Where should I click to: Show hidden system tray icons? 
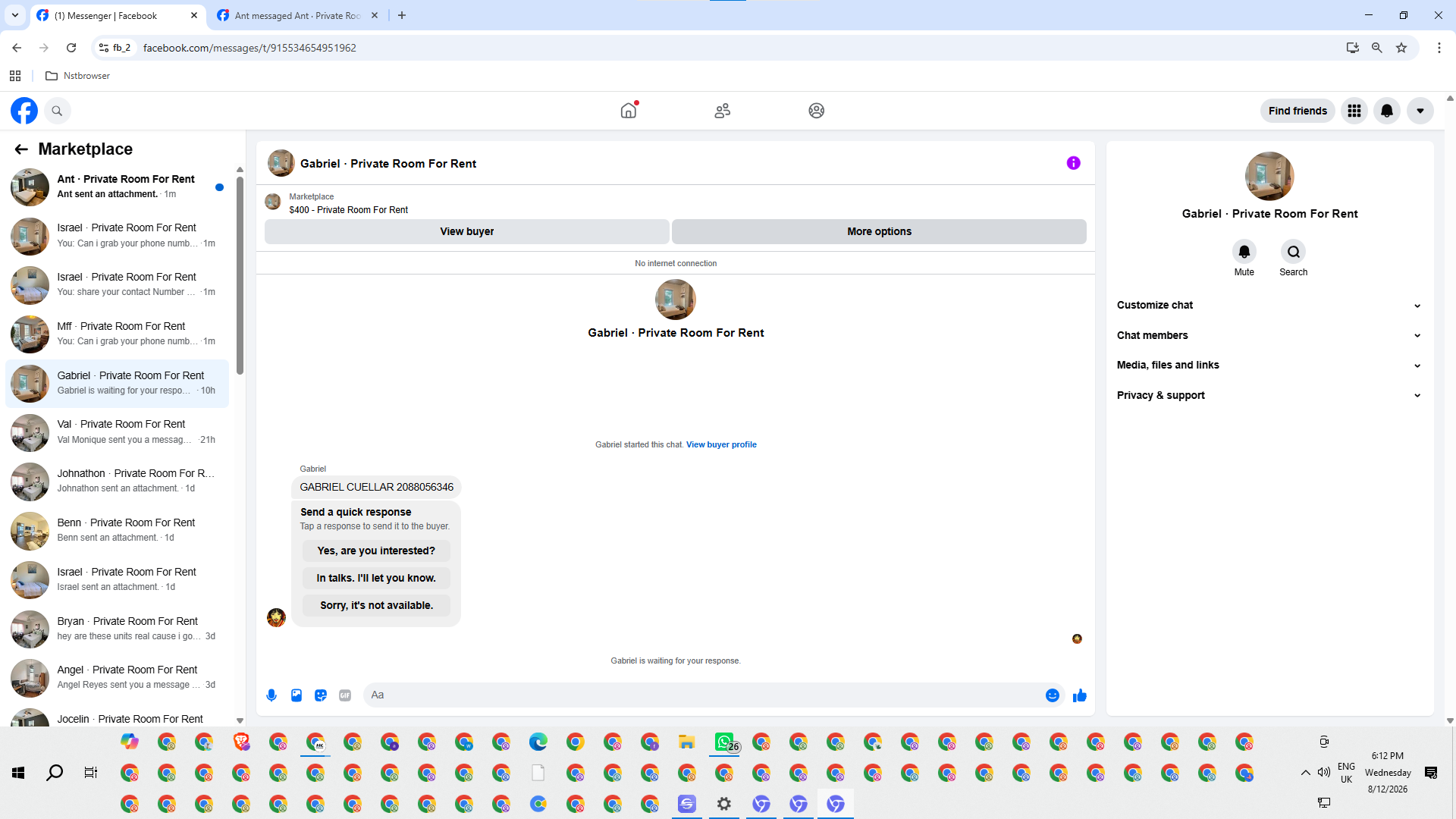coord(1305,773)
